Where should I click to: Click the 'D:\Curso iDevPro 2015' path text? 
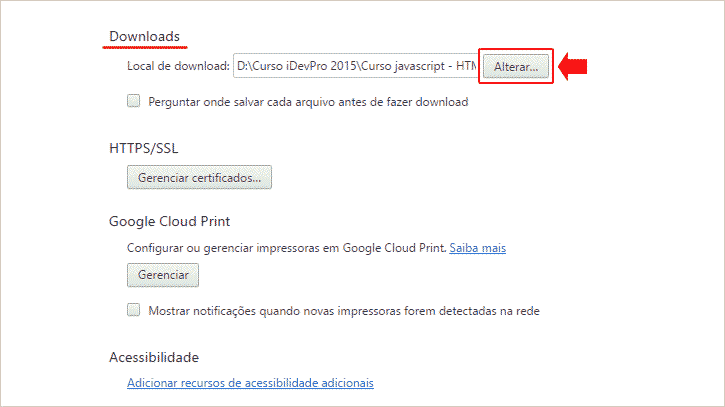300,67
